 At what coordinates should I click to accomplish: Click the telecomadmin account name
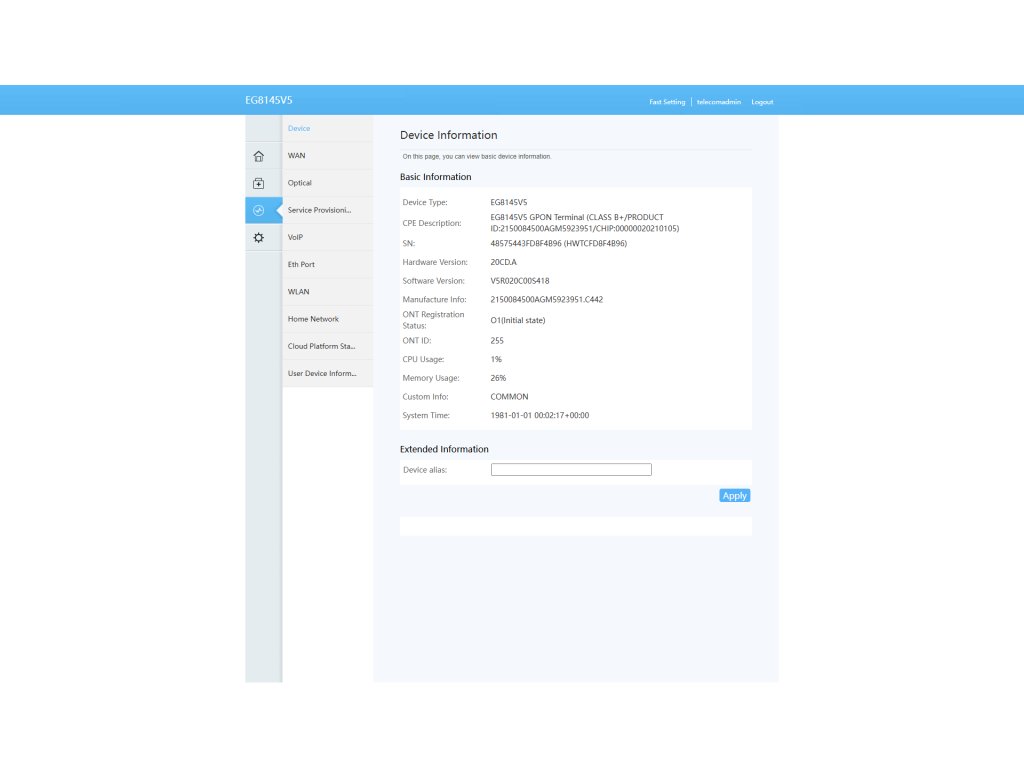(719, 102)
